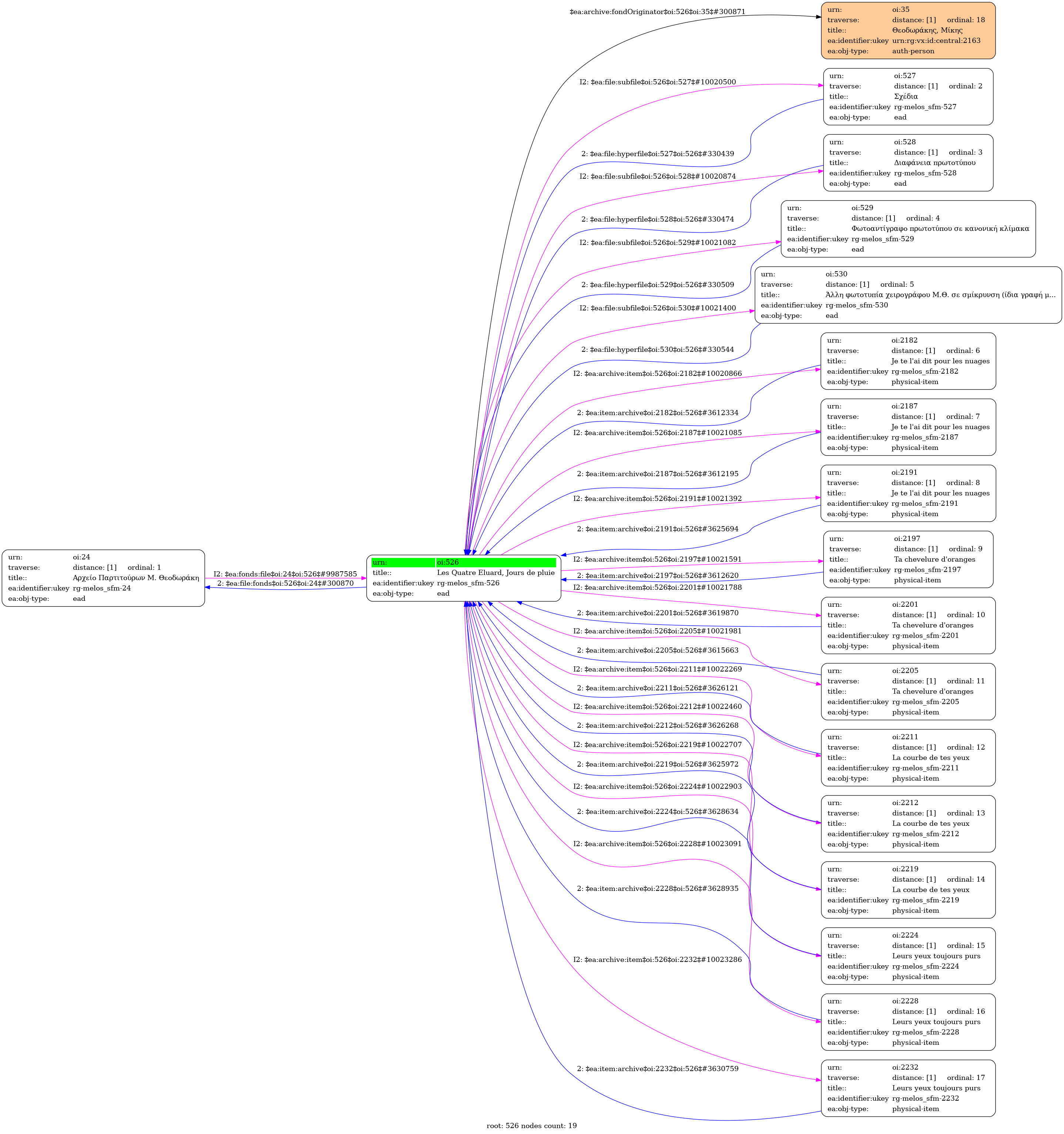The image size is (1064, 1134).
Task: Select node oi:530 Άλλη φωτοτυπία
Action: coord(908,295)
